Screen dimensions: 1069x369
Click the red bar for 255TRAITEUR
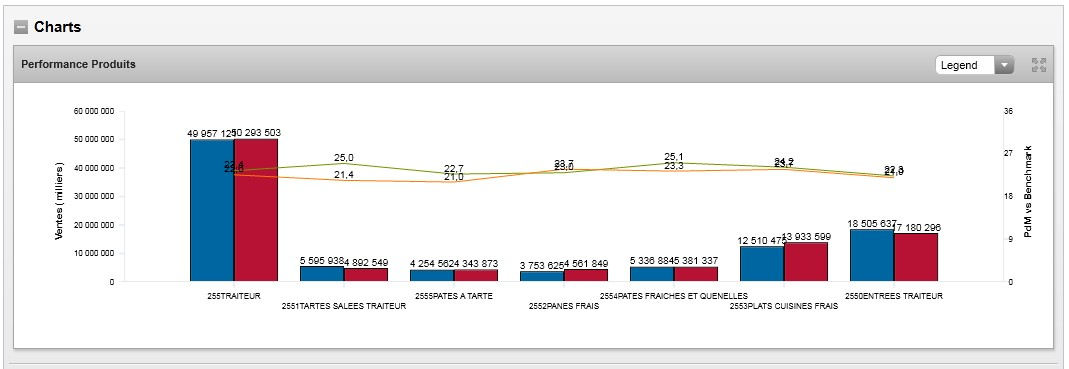[256, 209]
